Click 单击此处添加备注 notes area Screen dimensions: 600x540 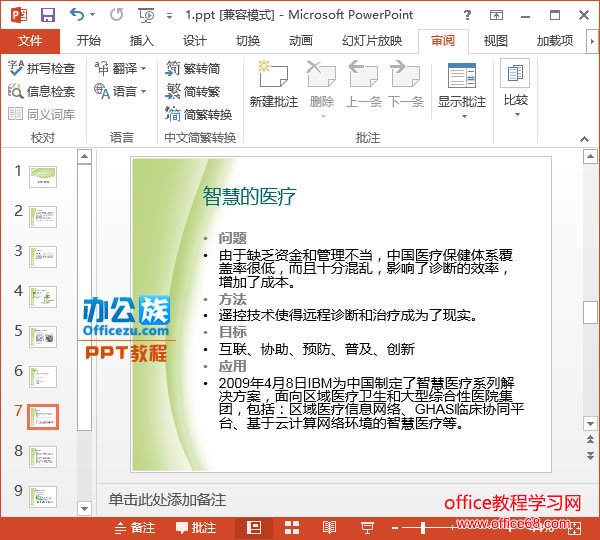(x=168, y=499)
